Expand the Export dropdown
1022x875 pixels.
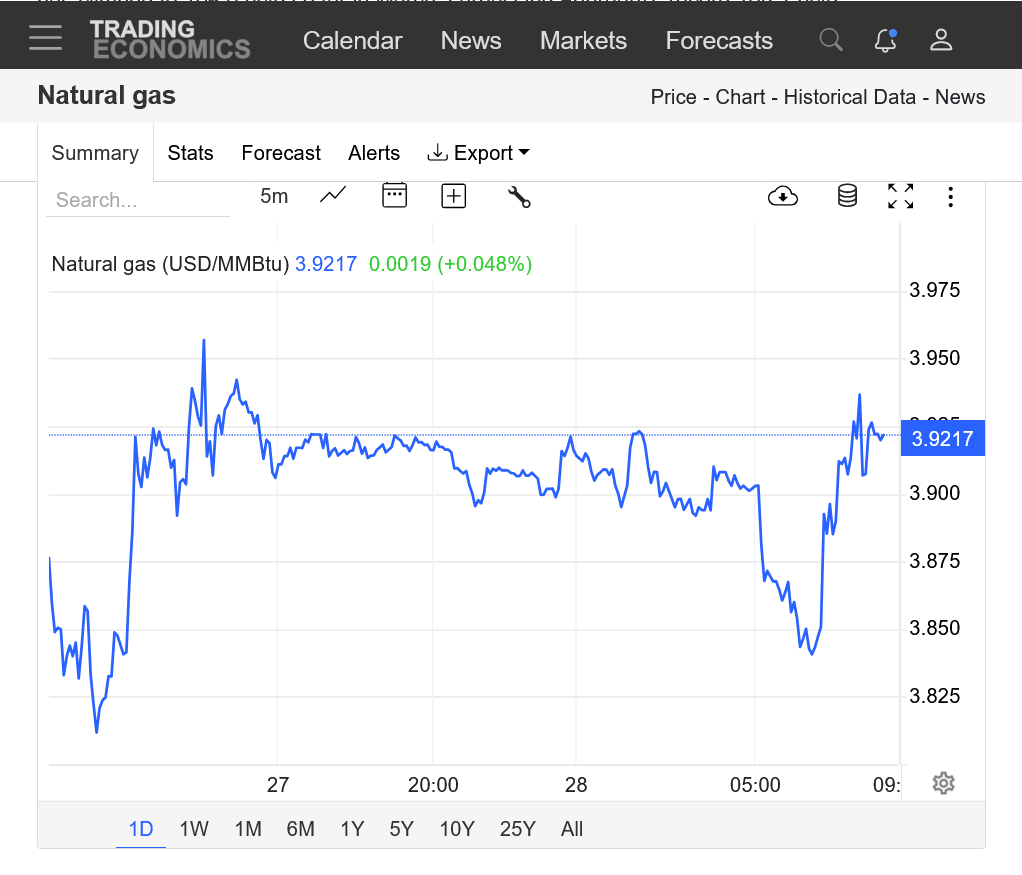(479, 153)
